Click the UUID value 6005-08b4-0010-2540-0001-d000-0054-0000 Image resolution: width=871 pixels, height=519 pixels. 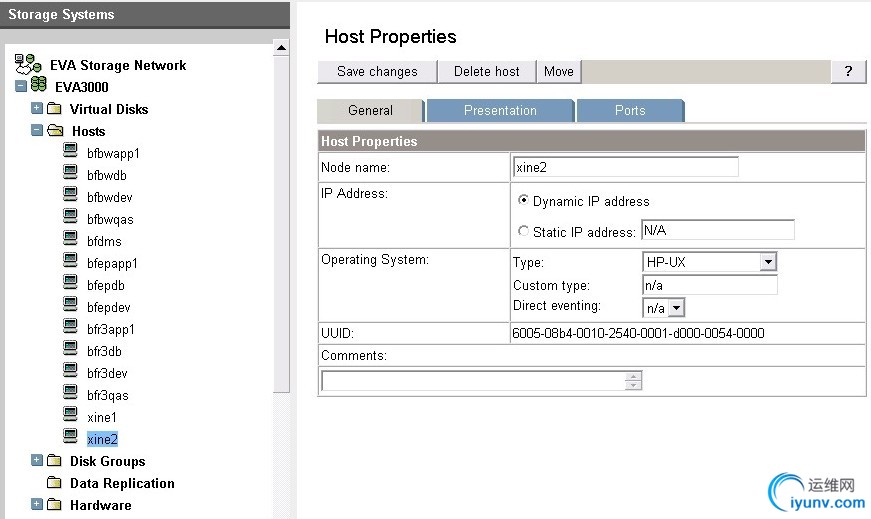[x=638, y=333]
